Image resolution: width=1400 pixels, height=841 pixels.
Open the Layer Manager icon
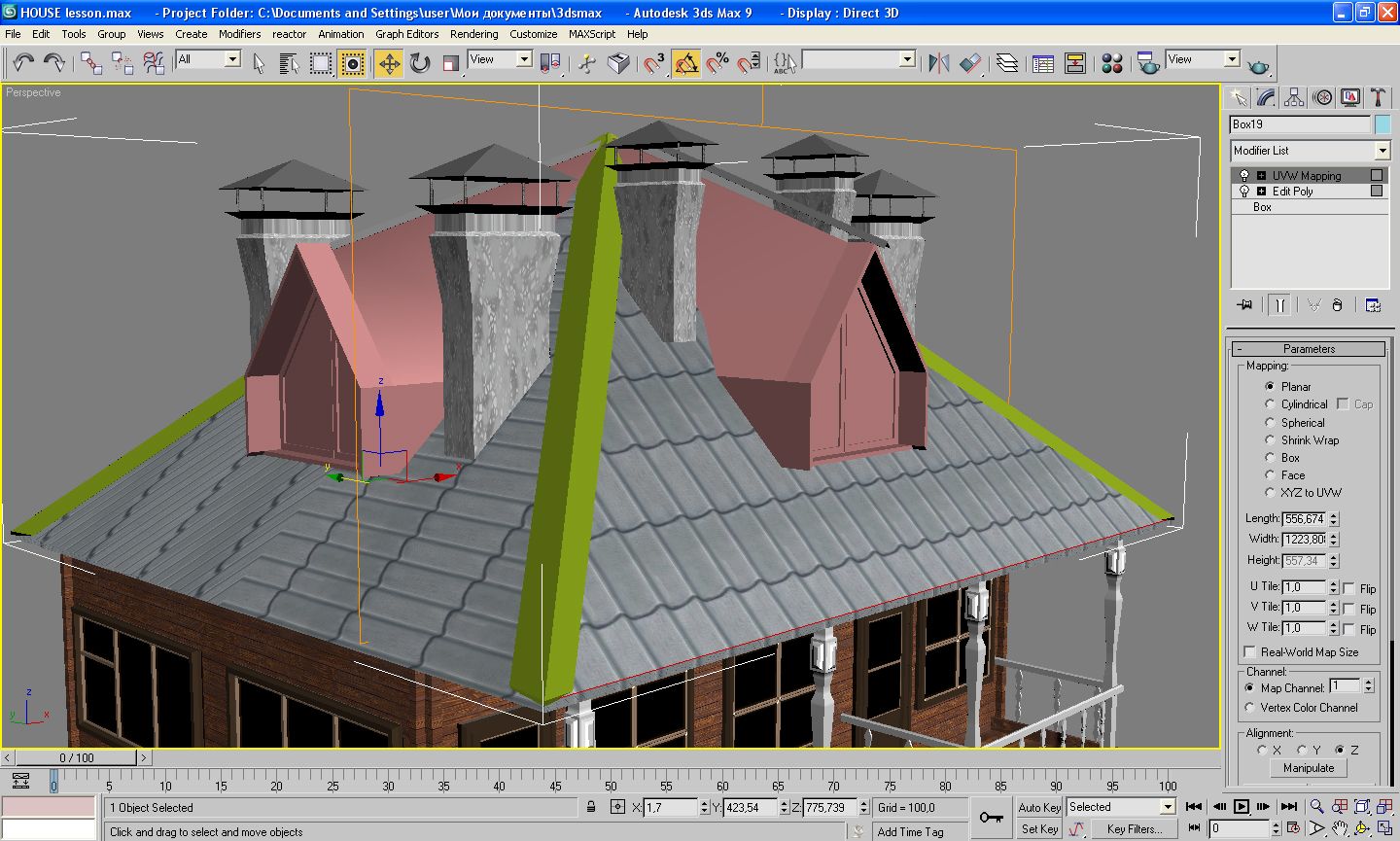[x=1007, y=63]
